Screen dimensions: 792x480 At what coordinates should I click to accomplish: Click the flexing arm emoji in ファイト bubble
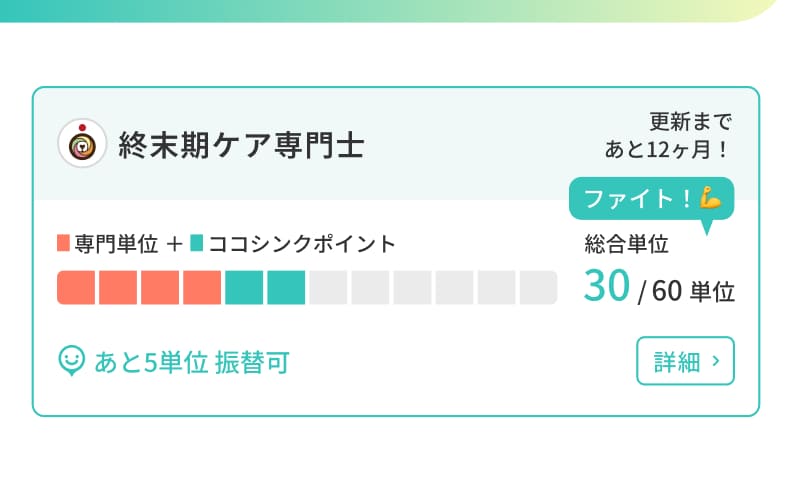click(711, 198)
